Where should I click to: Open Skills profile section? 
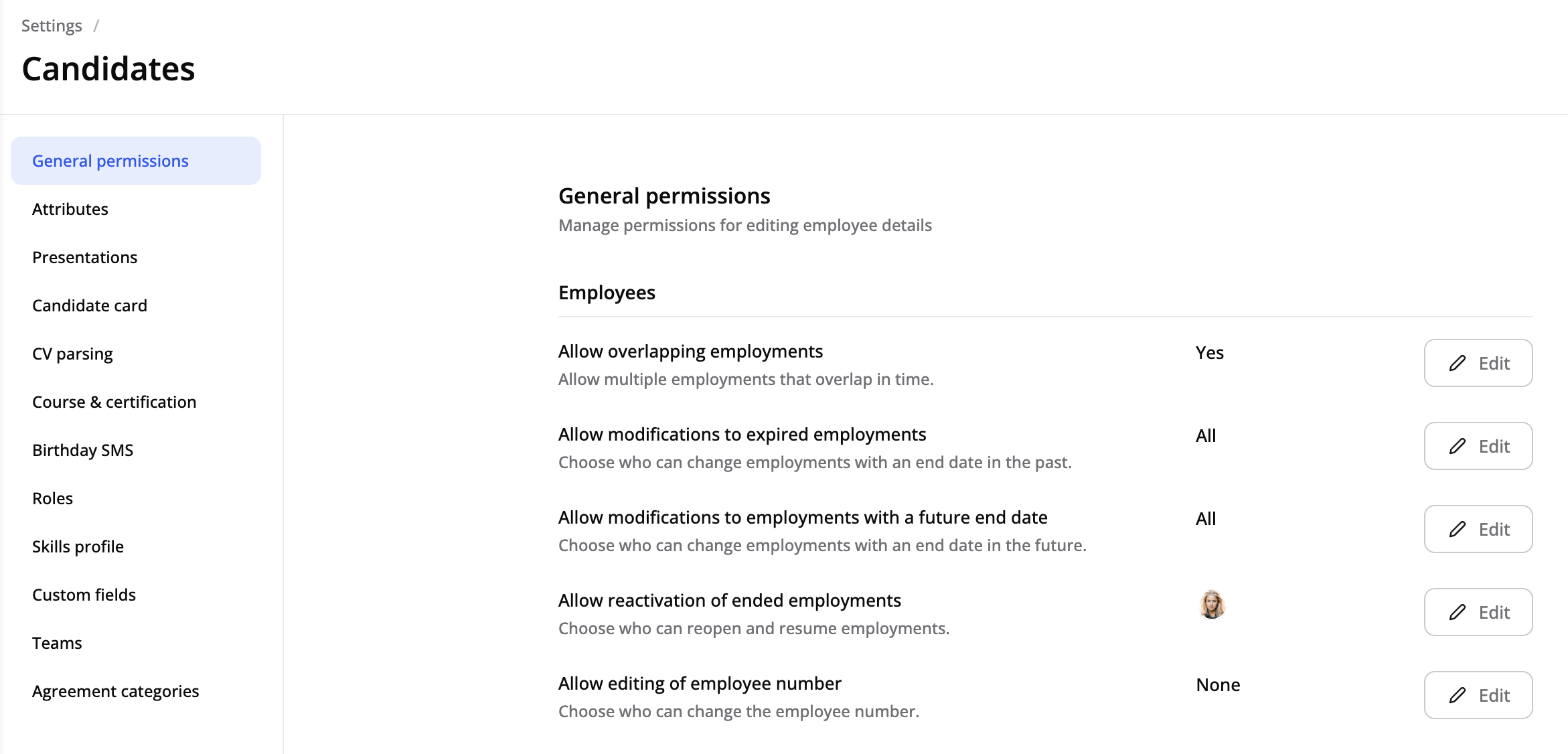tap(78, 546)
